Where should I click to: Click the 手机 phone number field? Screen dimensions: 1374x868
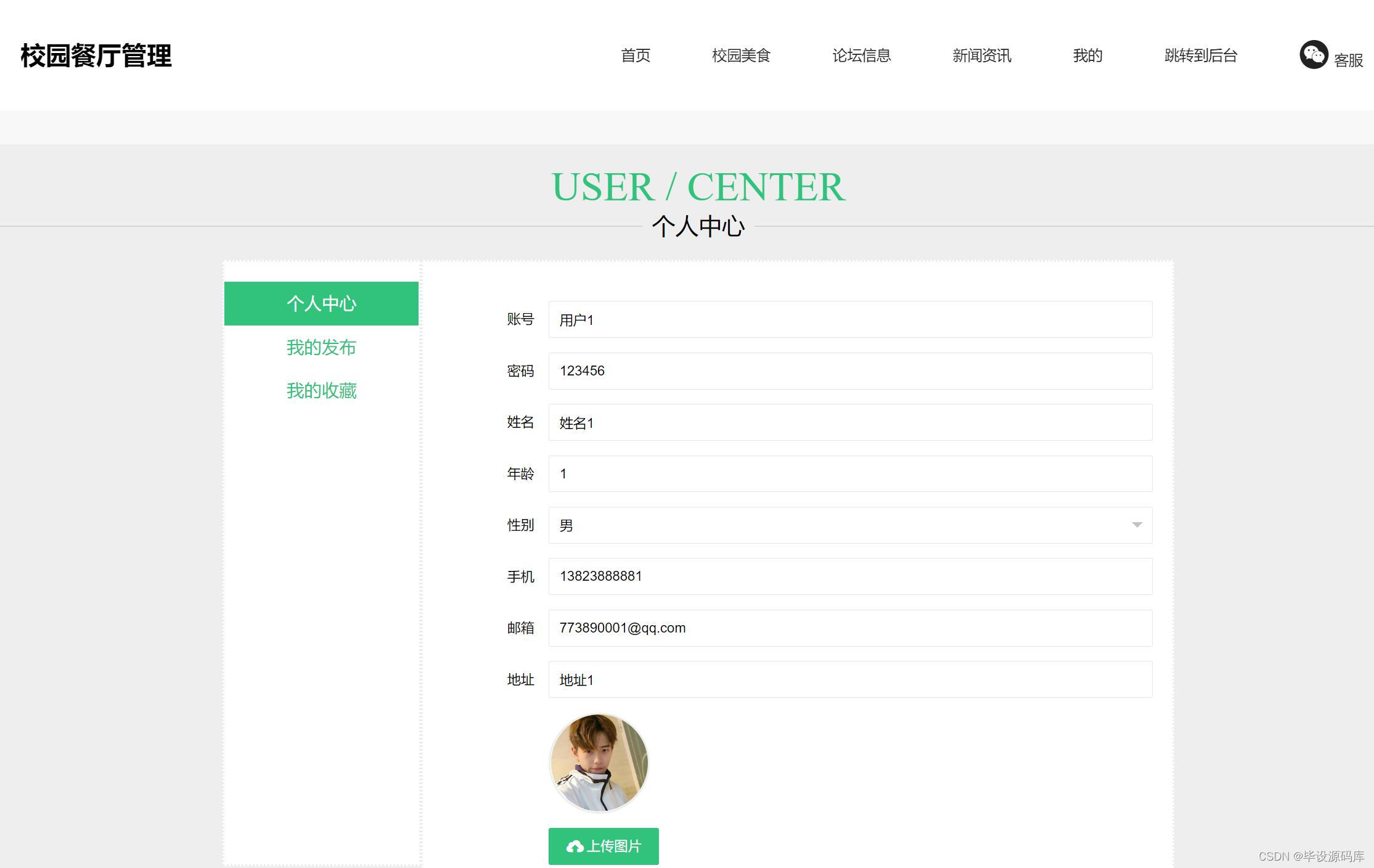(x=849, y=576)
